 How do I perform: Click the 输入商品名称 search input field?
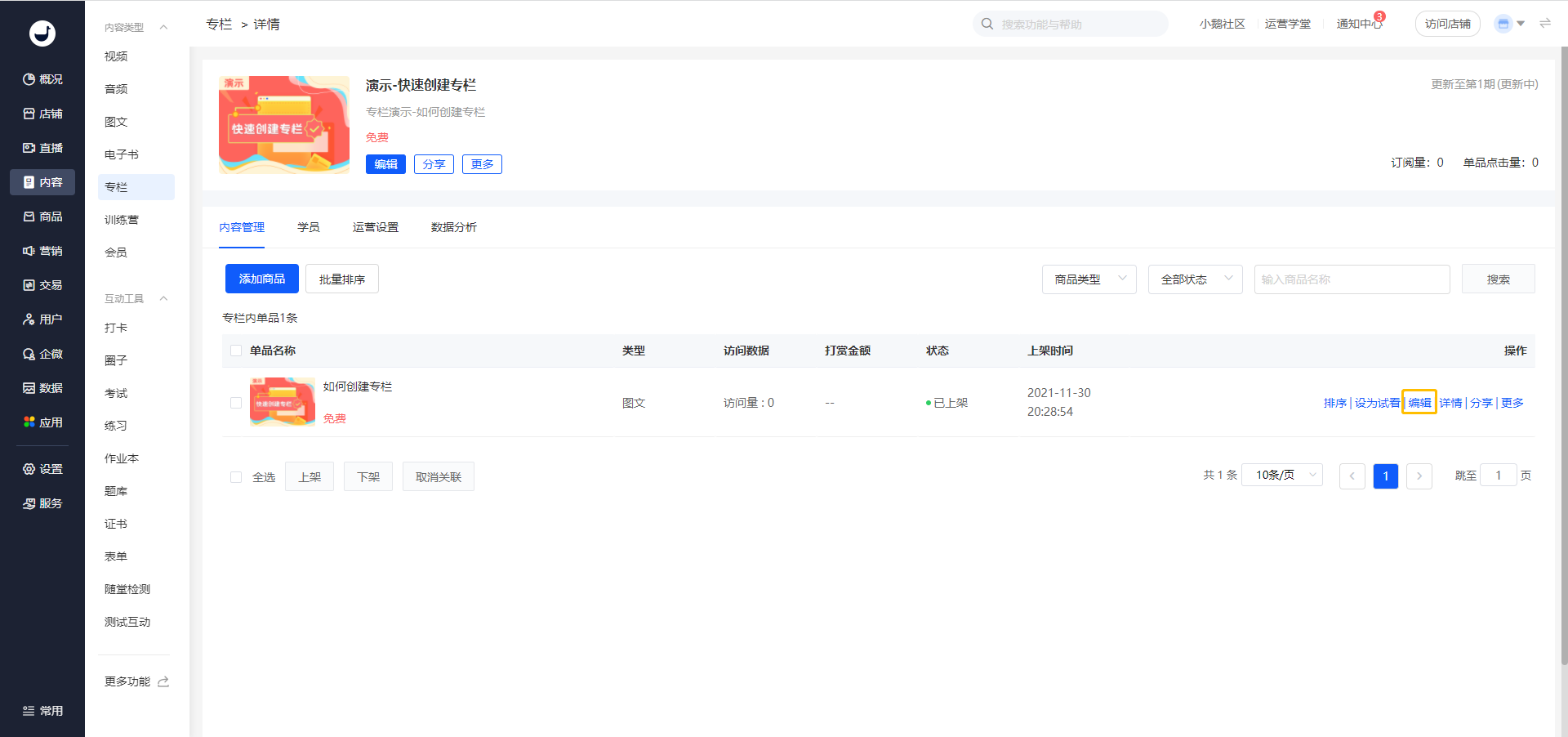[x=1352, y=279]
